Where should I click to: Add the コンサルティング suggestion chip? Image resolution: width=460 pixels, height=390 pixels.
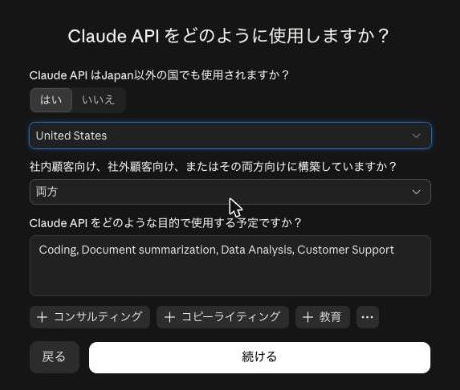coord(90,317)
